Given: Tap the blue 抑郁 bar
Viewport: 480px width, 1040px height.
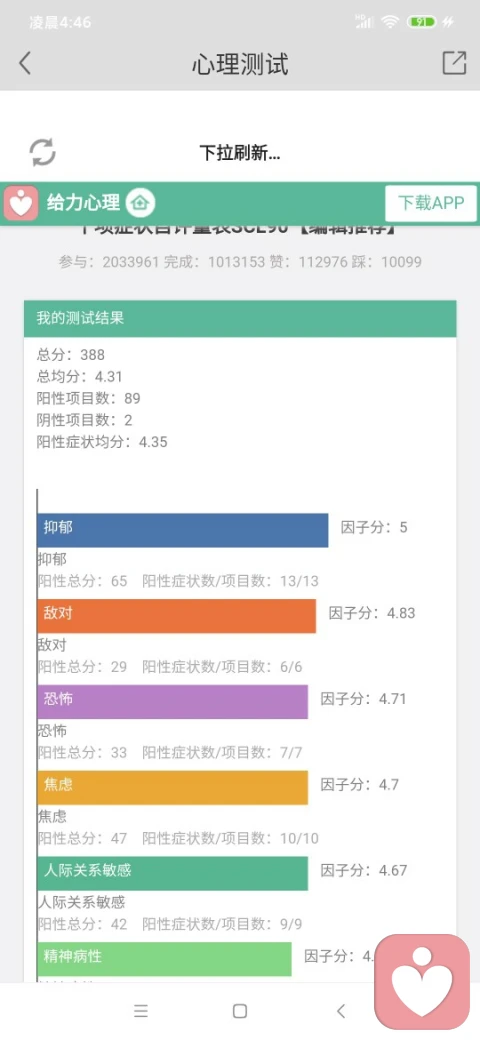Looking at the screenshot, I should (183, 530).
